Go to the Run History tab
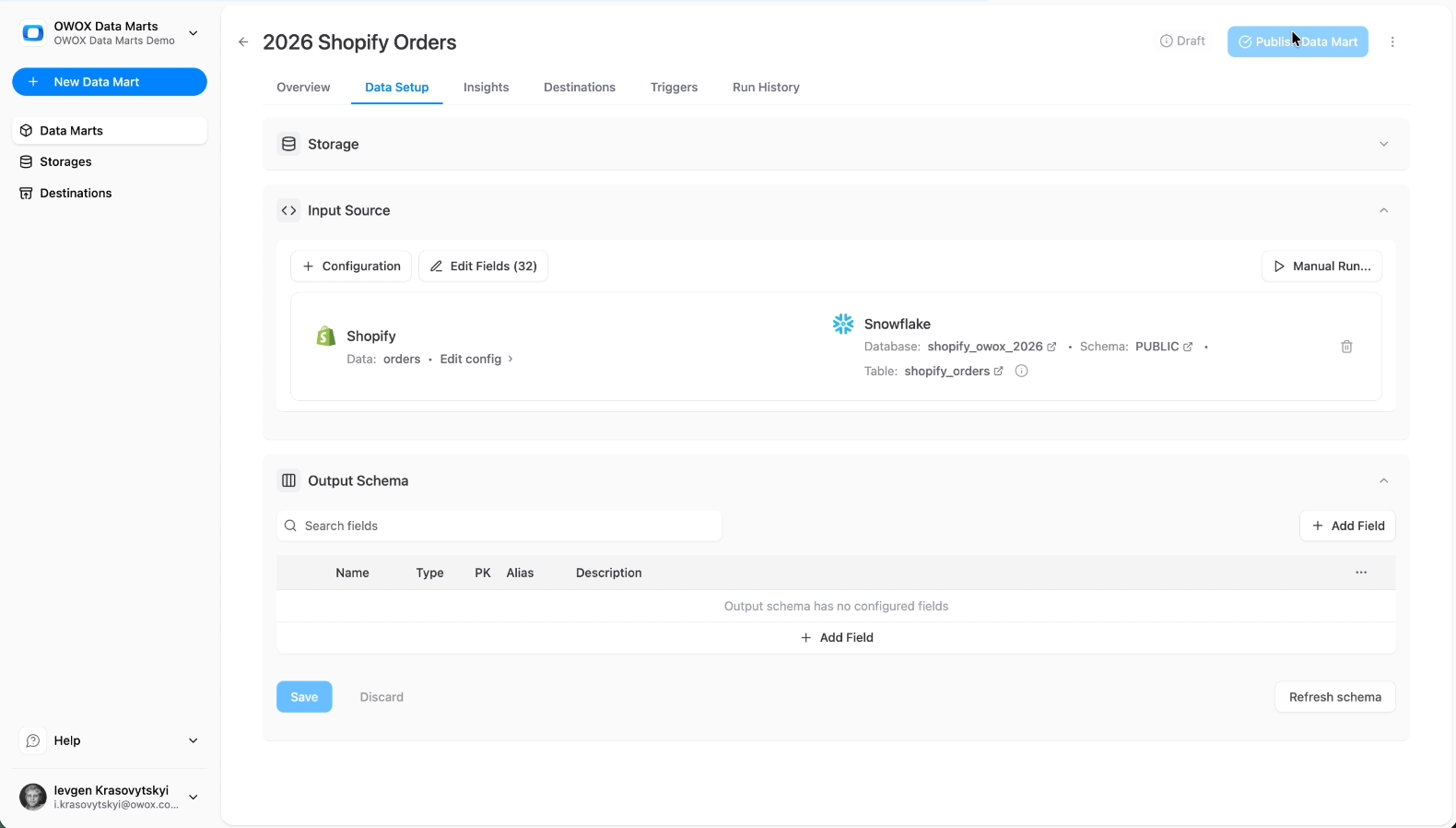Image resolution: width=1456 pixels, height=828 pixels. click(x=766, y=88)
